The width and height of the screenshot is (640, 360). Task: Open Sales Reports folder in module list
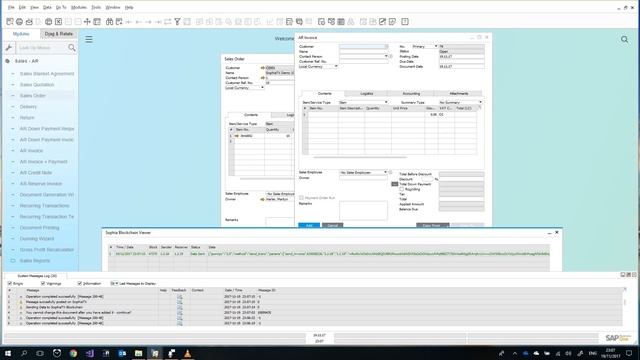35,260
